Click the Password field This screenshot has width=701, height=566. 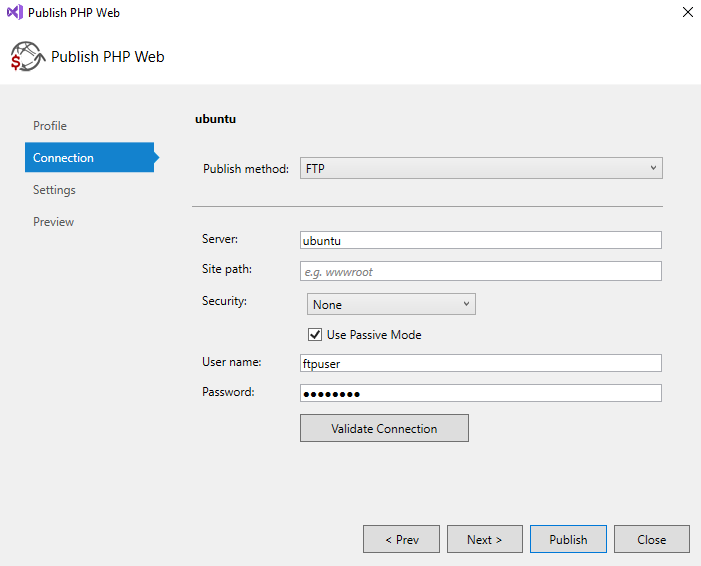tap(481, 393)
